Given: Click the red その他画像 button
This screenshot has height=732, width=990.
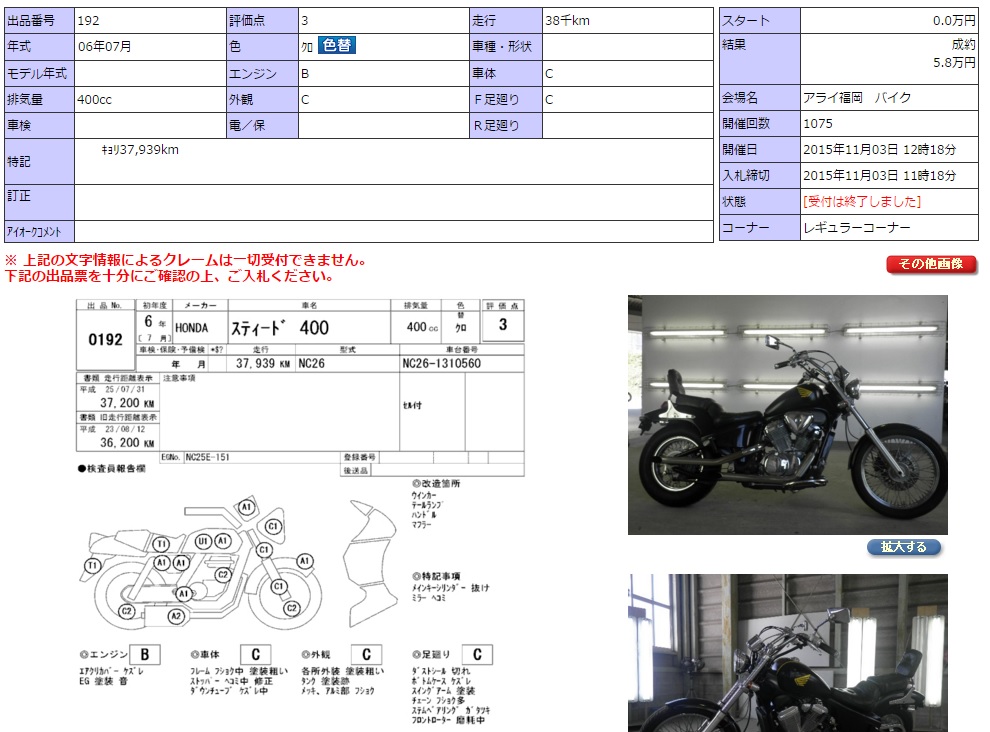Looking at the screenshot, I should pyautogui.click(x=931, y=264).
